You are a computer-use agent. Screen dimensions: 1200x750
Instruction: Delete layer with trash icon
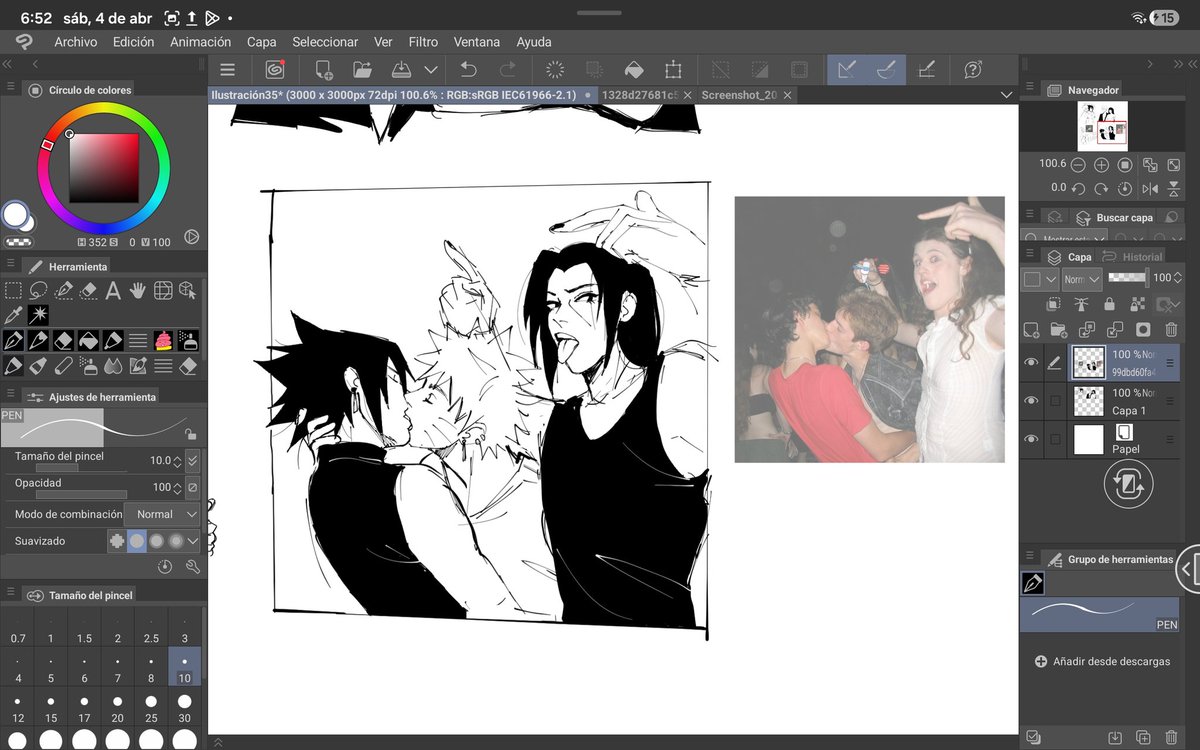[1172, 329]
